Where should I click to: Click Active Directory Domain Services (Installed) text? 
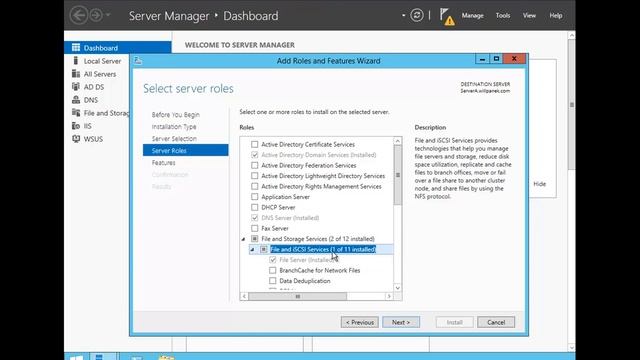point(319,155)
